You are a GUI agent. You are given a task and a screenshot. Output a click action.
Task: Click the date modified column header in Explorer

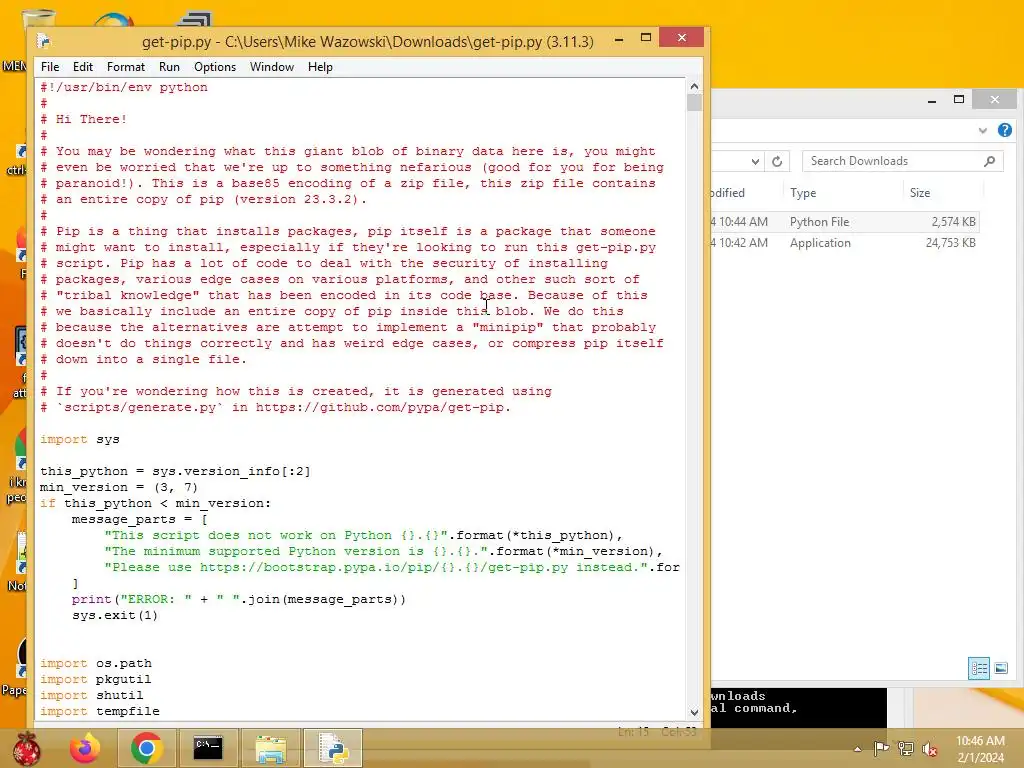[x=747, y=193]
